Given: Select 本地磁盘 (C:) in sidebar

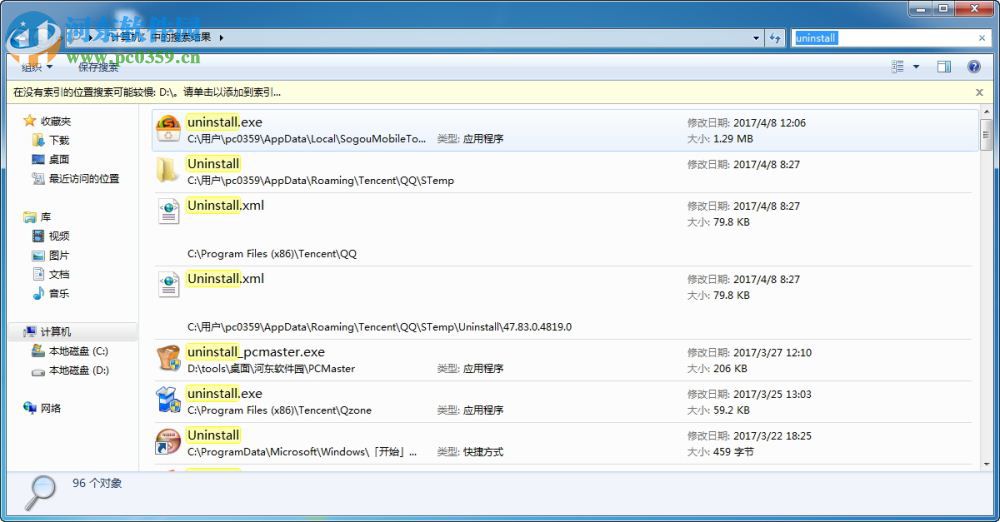Looking at the screenshot, I should coord(78,351).
